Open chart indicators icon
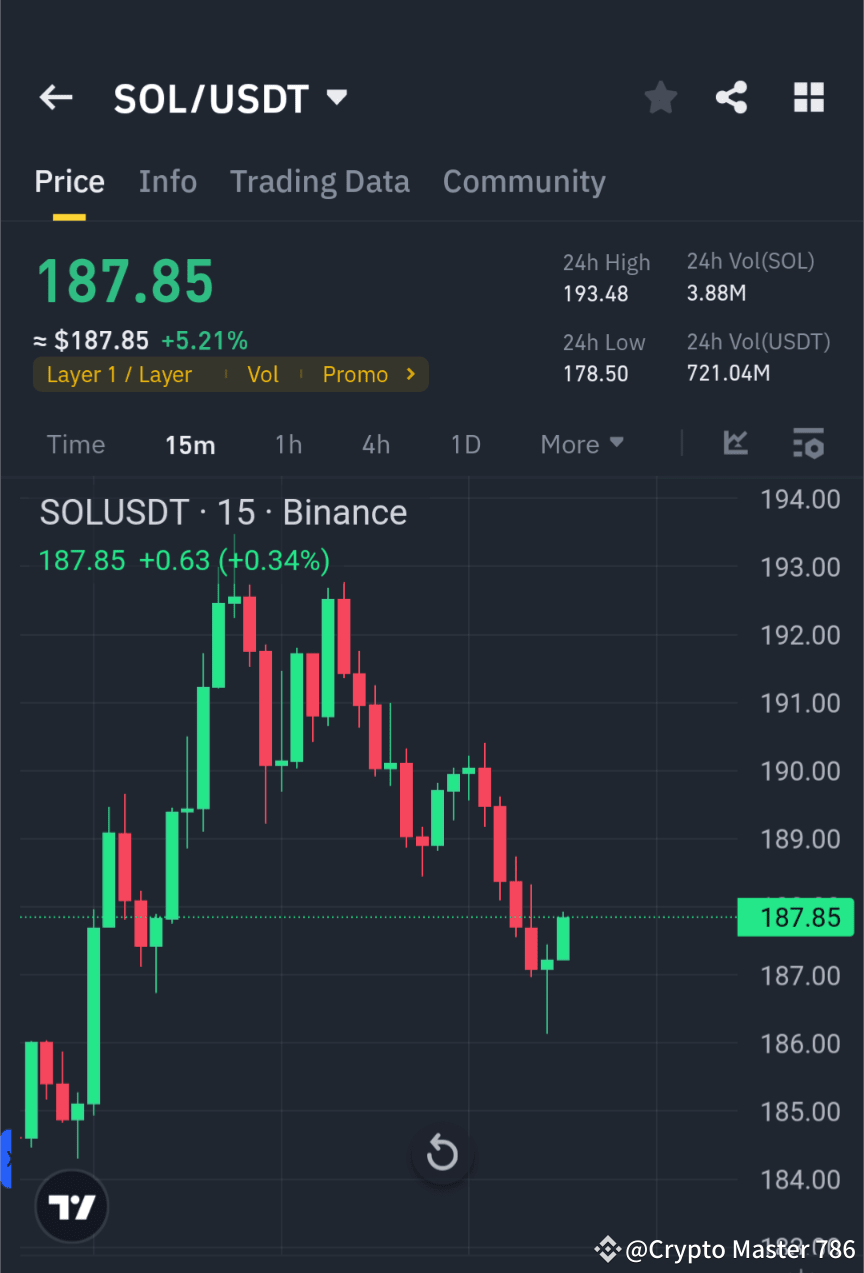 736,444
